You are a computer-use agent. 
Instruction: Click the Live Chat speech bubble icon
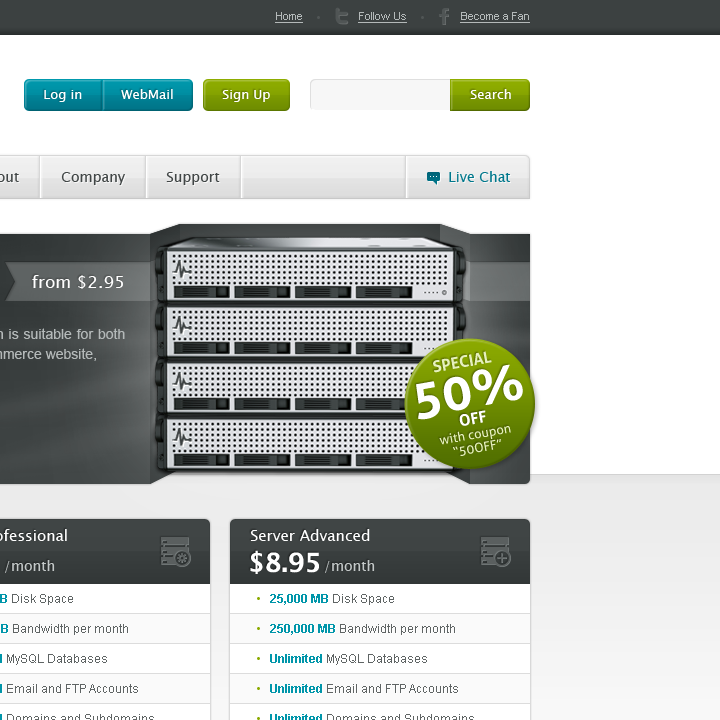point(433,178)
